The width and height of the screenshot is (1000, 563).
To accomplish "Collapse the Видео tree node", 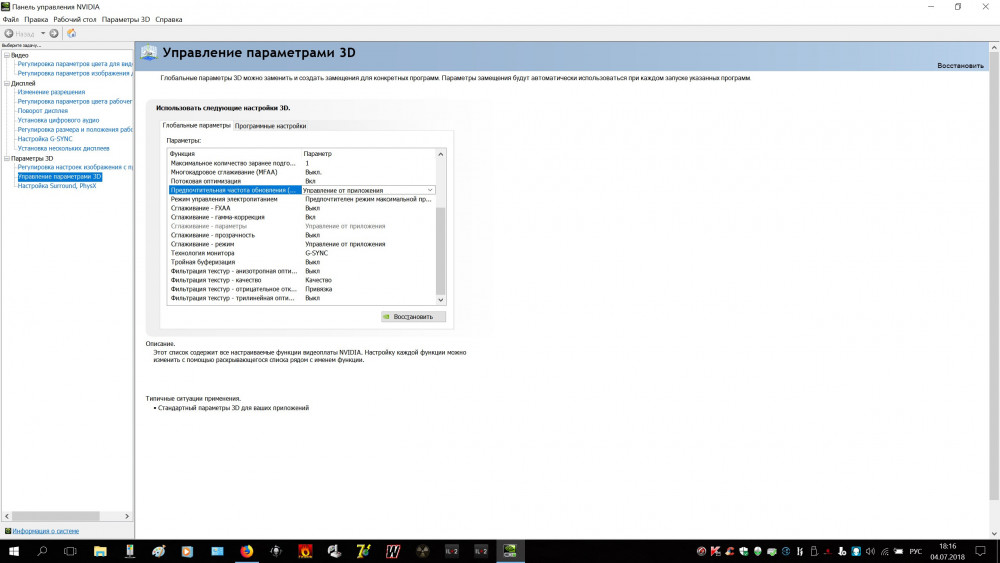I will [x=7, y=55].
